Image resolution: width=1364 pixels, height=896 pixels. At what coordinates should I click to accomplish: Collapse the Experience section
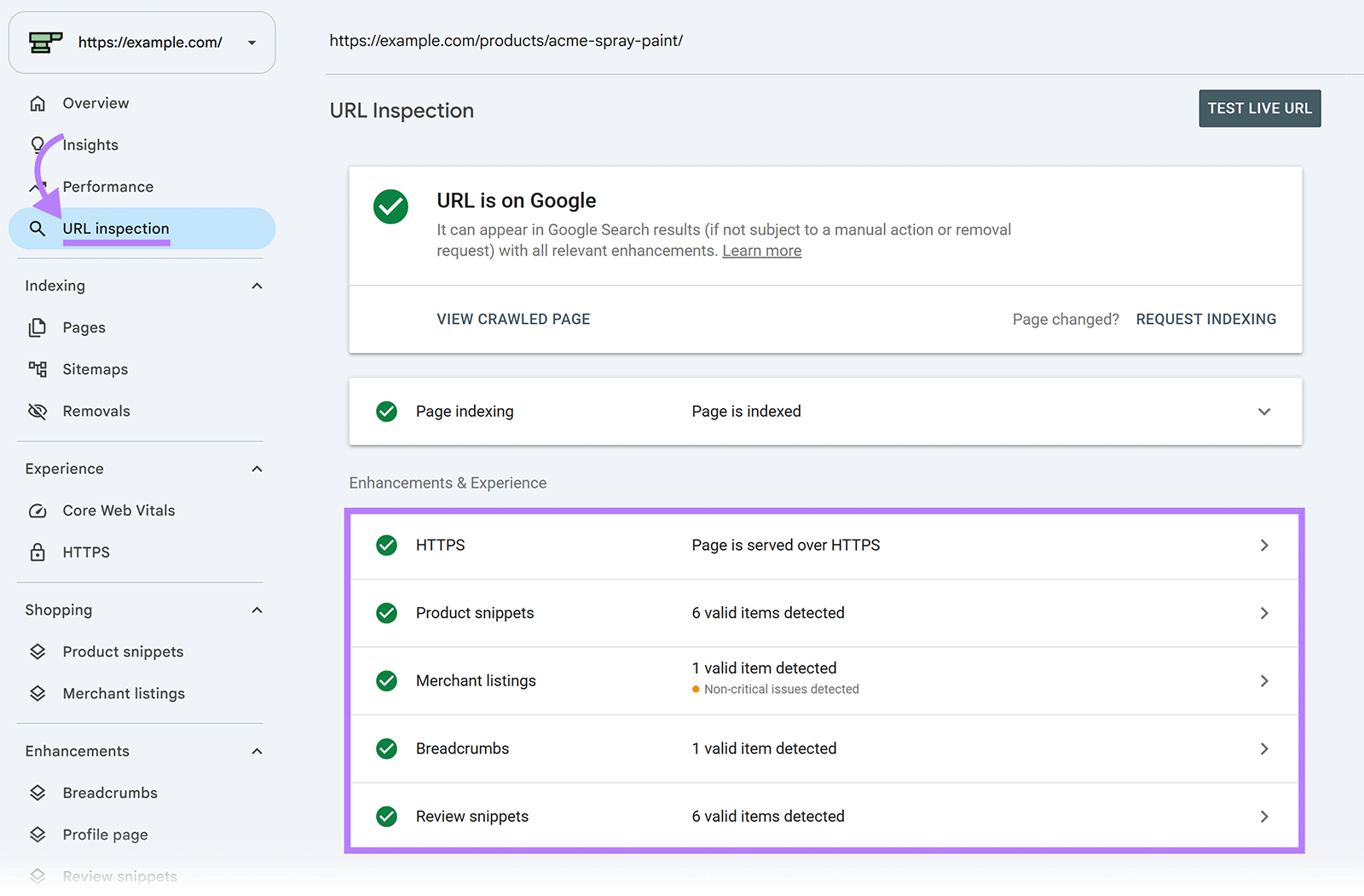point(257,469)
